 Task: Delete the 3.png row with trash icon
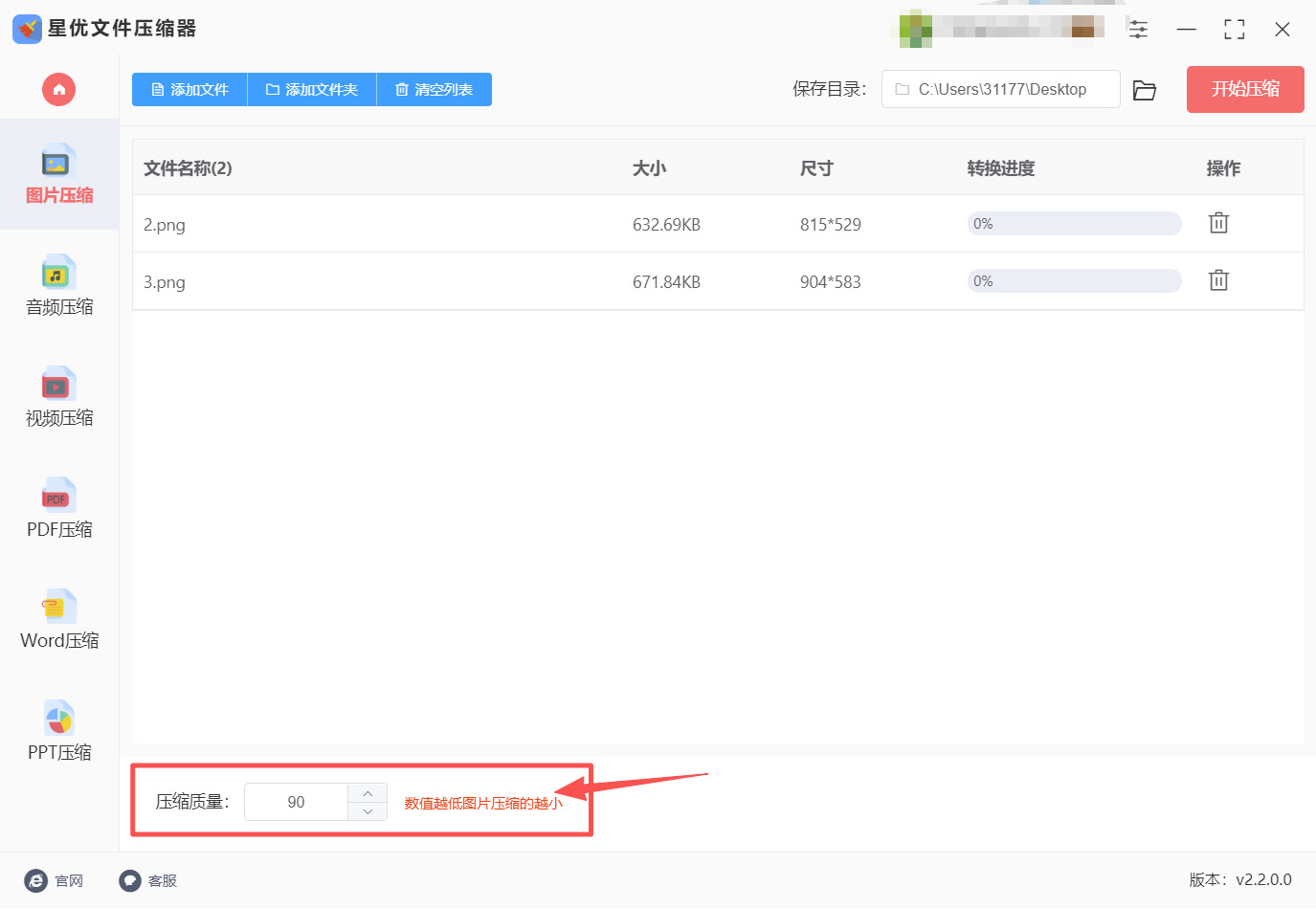(1218, 280)
